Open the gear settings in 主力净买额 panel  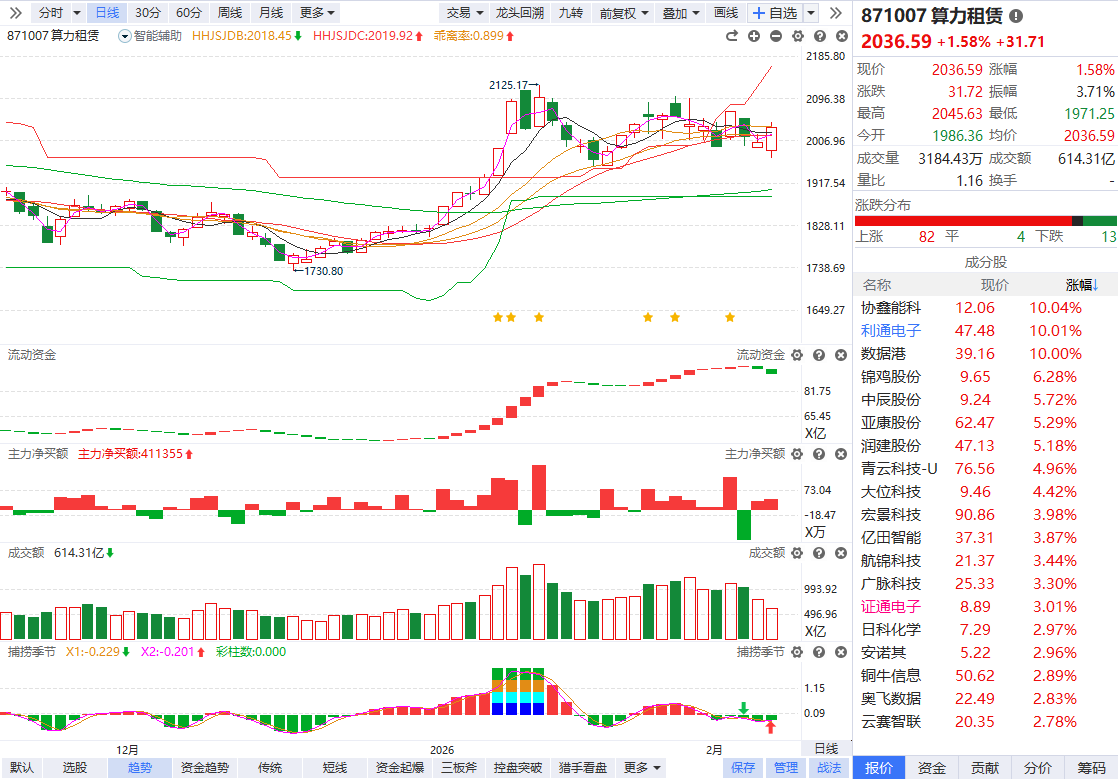coord(797,455)
